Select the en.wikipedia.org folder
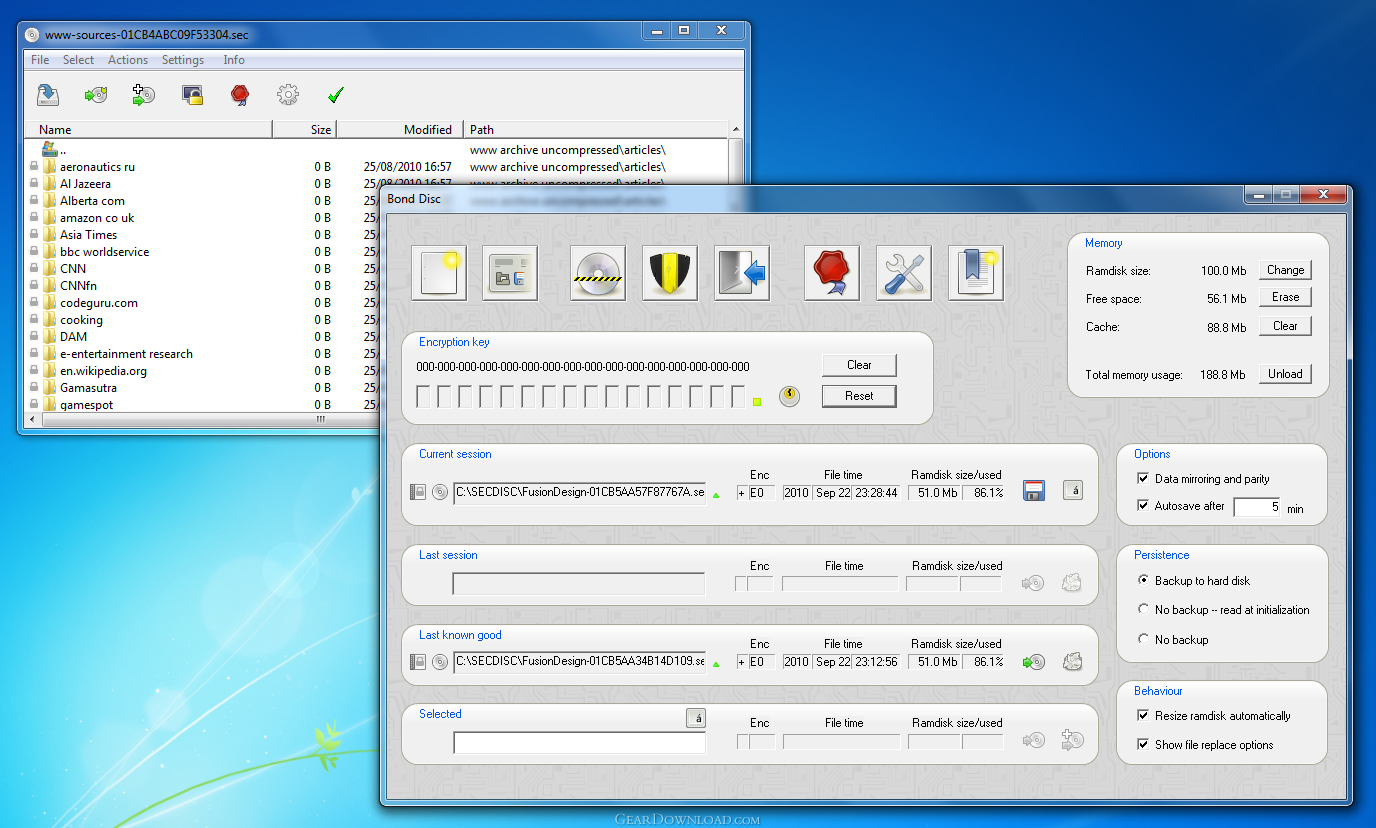This screenshot has height=828, width=1376. [x=103, y=371]
